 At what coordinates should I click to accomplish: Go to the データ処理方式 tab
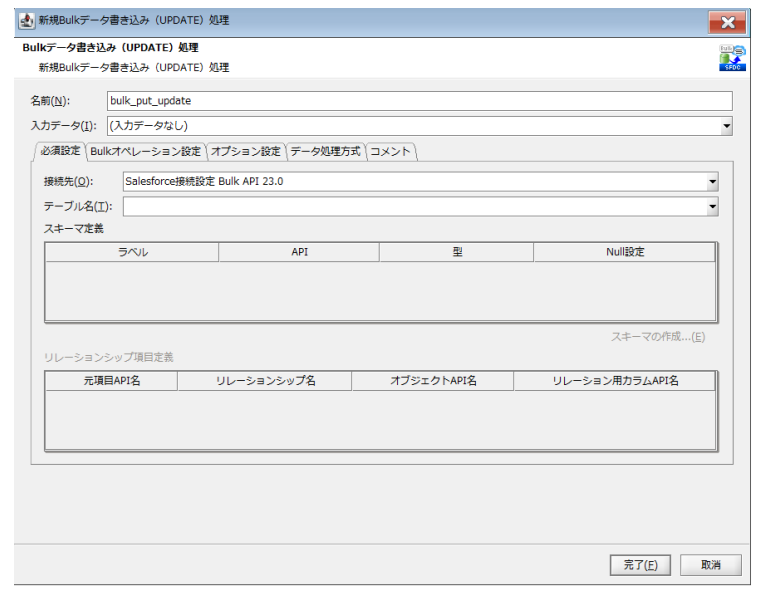[x=325, y=152]
